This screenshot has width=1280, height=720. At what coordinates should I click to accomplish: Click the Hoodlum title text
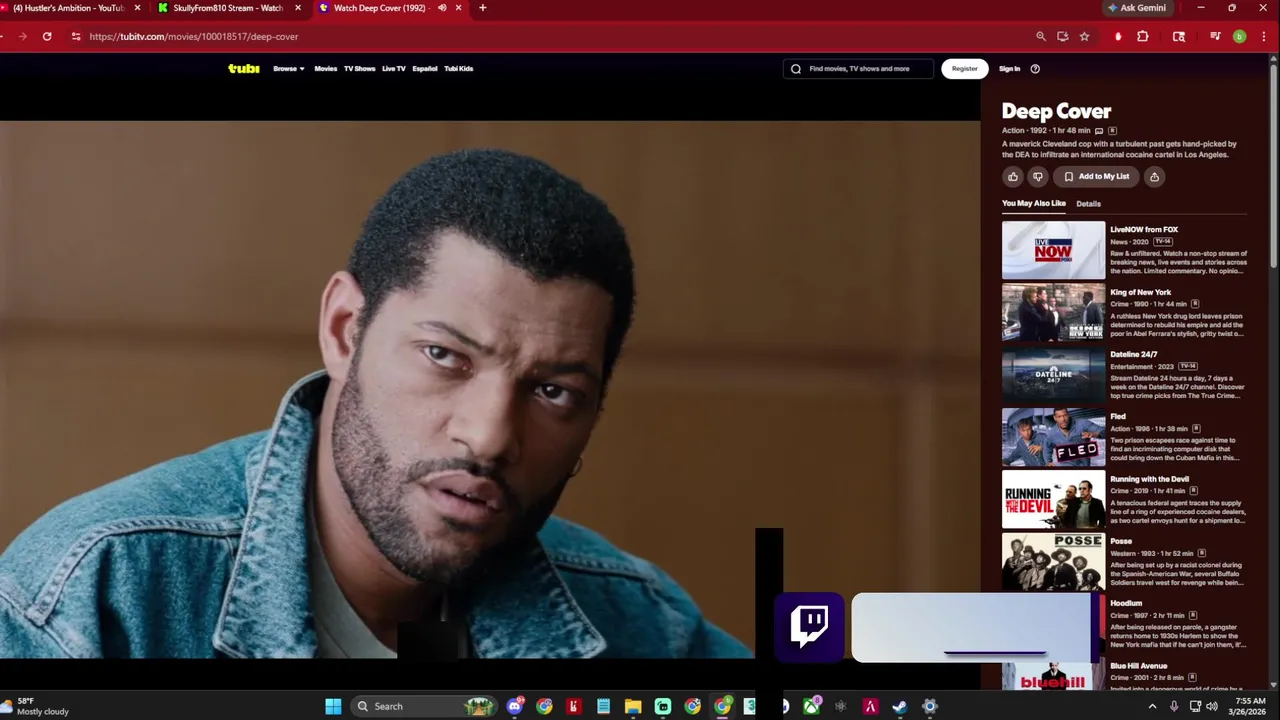tap(1126, 603)
